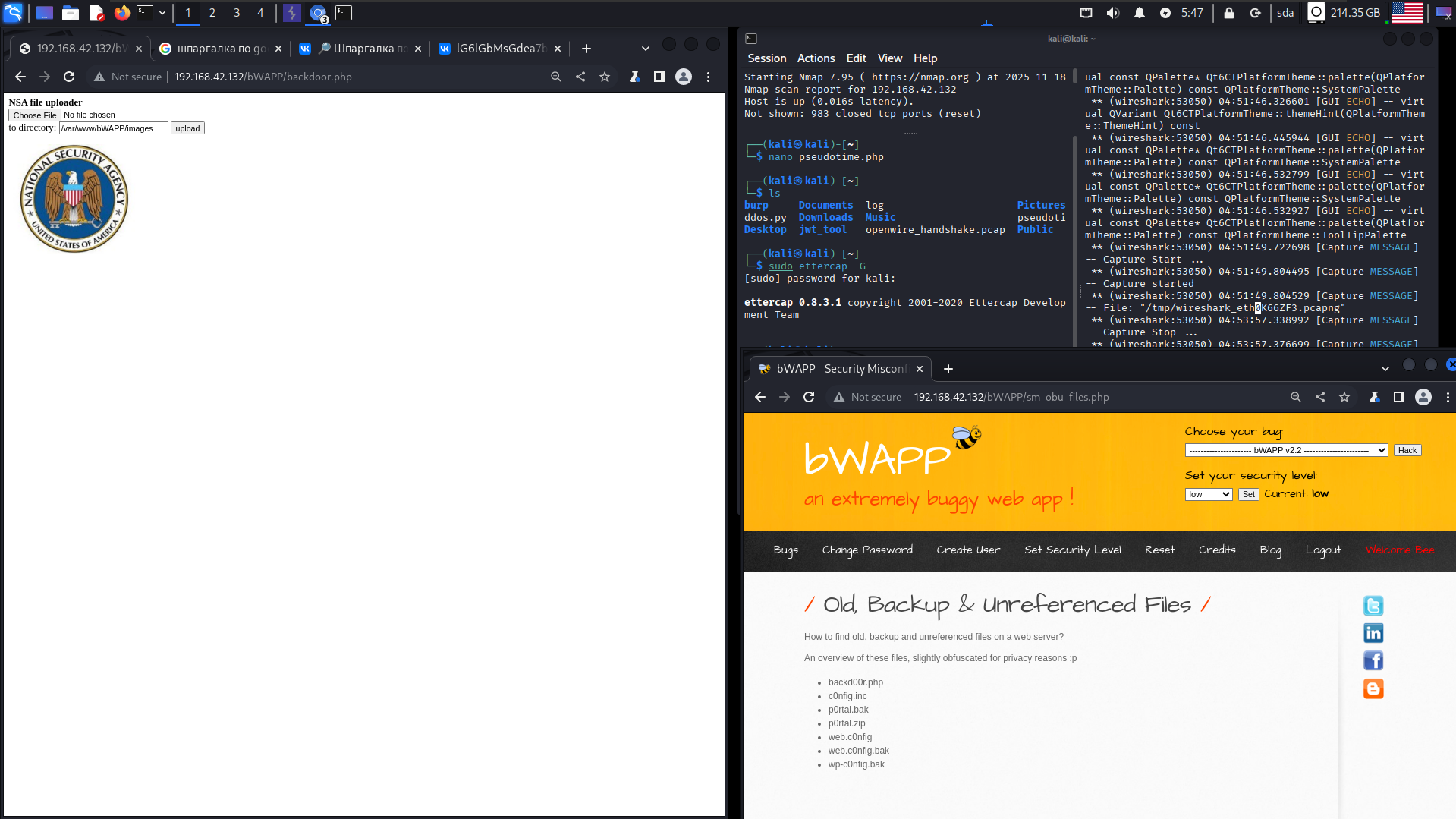Image resolution: width=1456 pixels, height=819 pixels.
Task: Click the upload directory path field
Action: [113, 128]
